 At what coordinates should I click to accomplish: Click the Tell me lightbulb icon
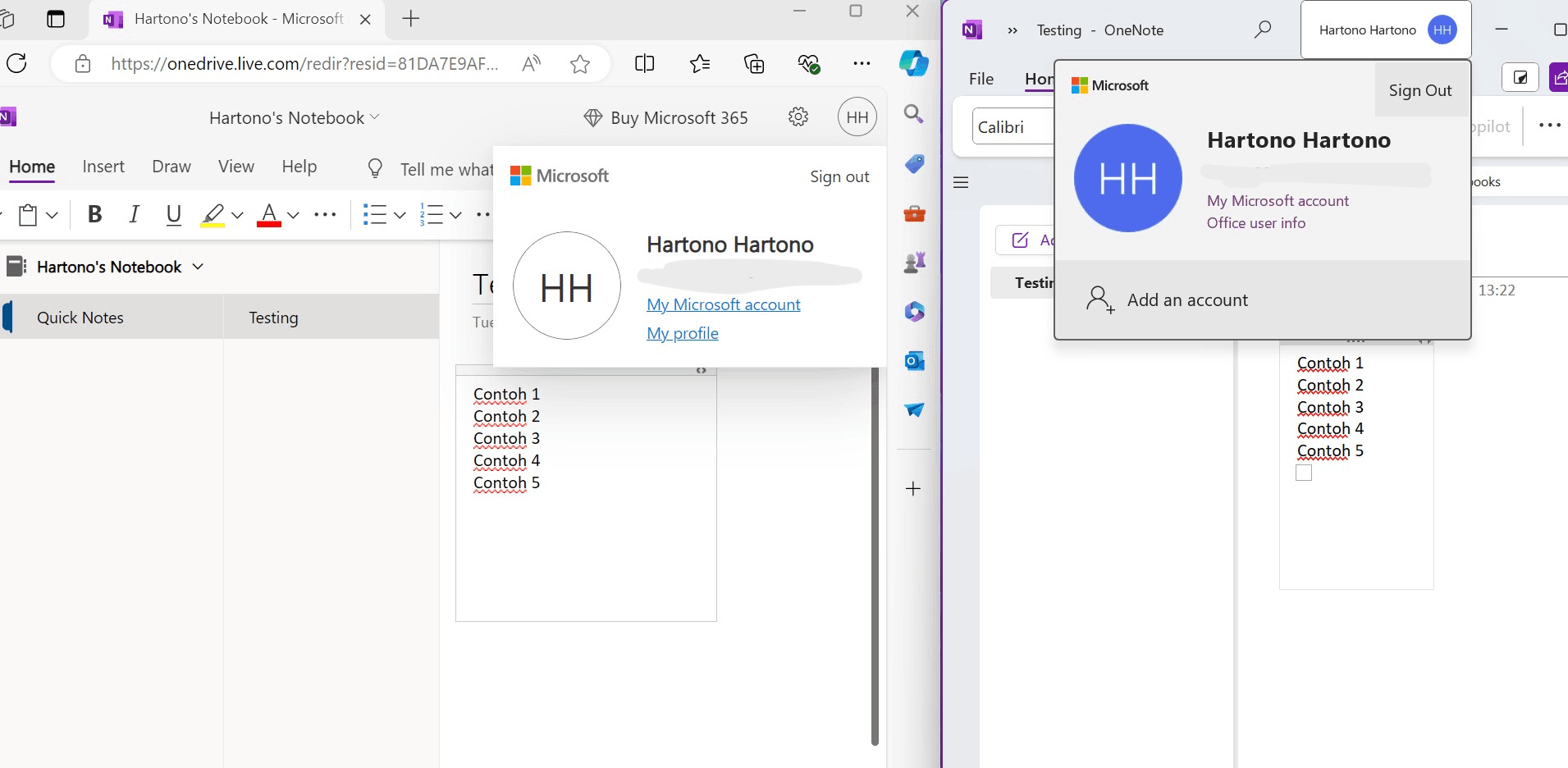[374, 168]
